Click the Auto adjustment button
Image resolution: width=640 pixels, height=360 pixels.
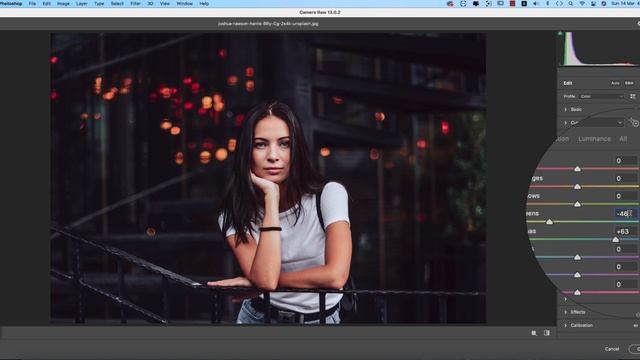615,83
